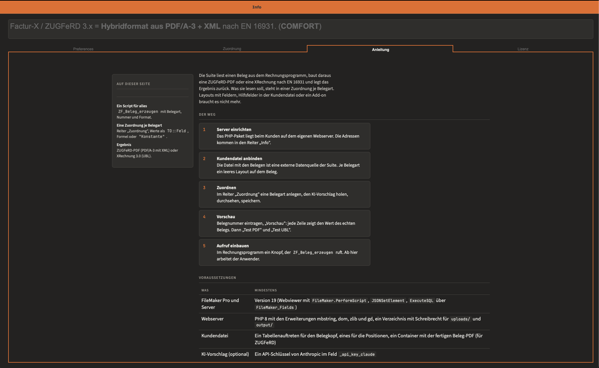This screenshot has height=368, width=599.
Task: Jump to 'Ein Script für alles' section
Action: (132, 106)
